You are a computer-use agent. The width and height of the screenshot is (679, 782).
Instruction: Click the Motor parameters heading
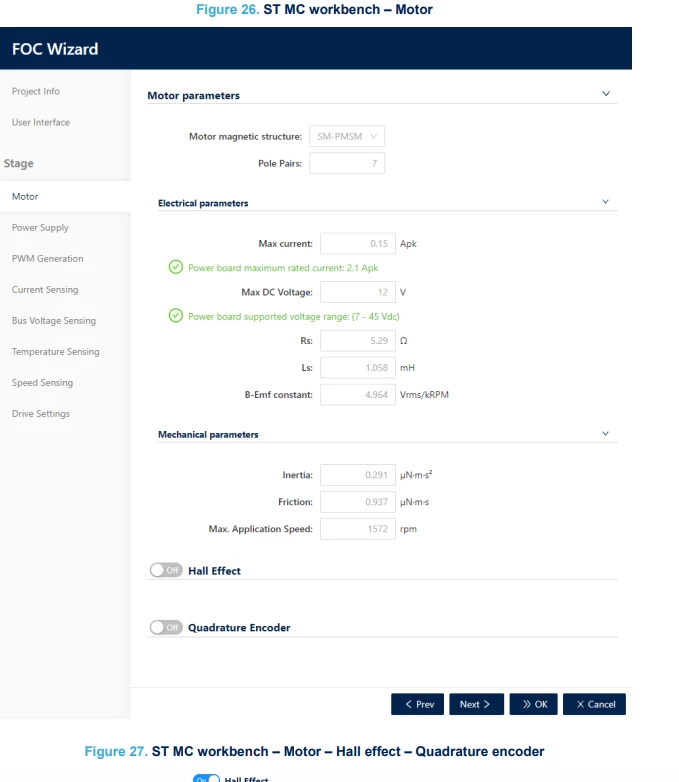point(194,95)
